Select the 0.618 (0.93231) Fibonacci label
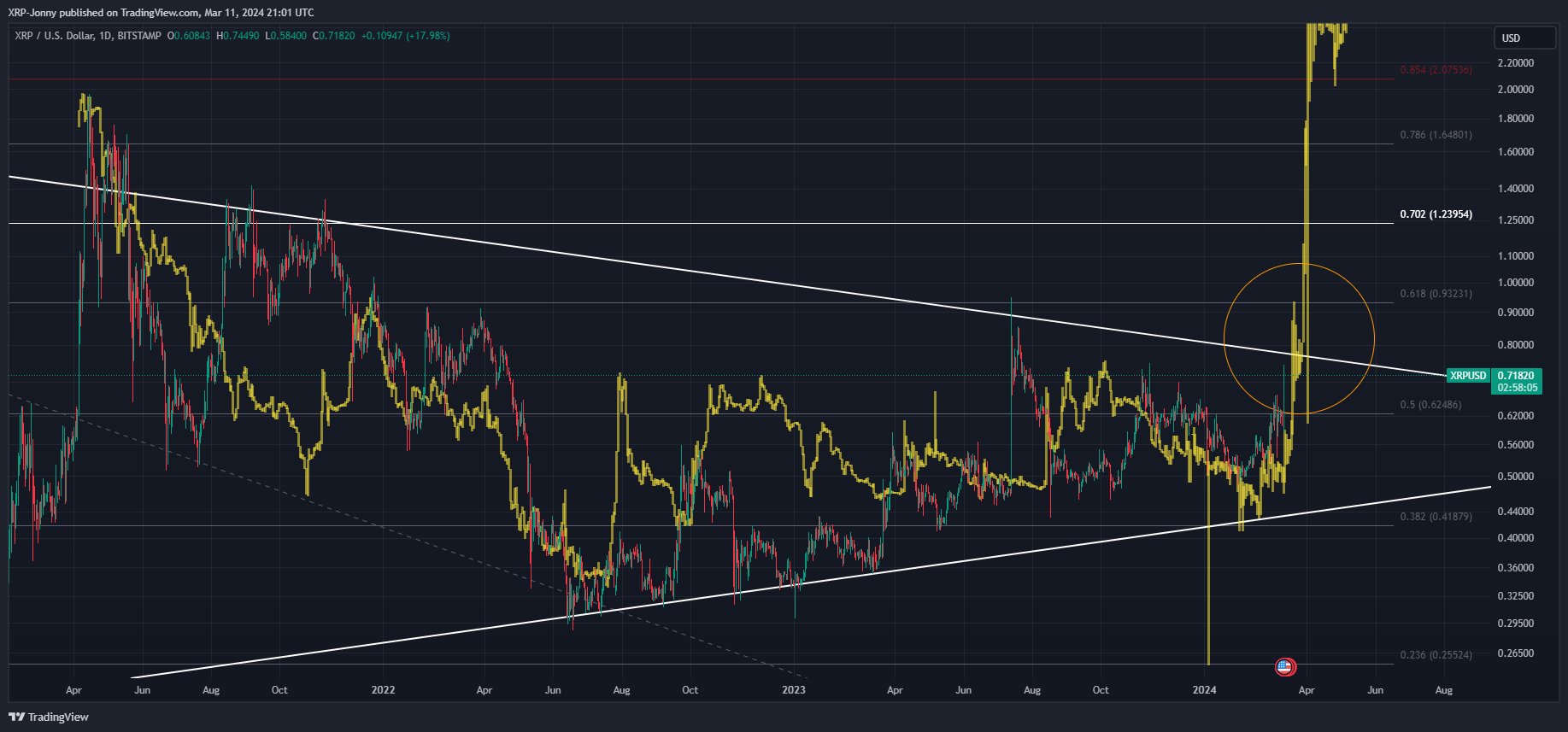 (1436, 294)
